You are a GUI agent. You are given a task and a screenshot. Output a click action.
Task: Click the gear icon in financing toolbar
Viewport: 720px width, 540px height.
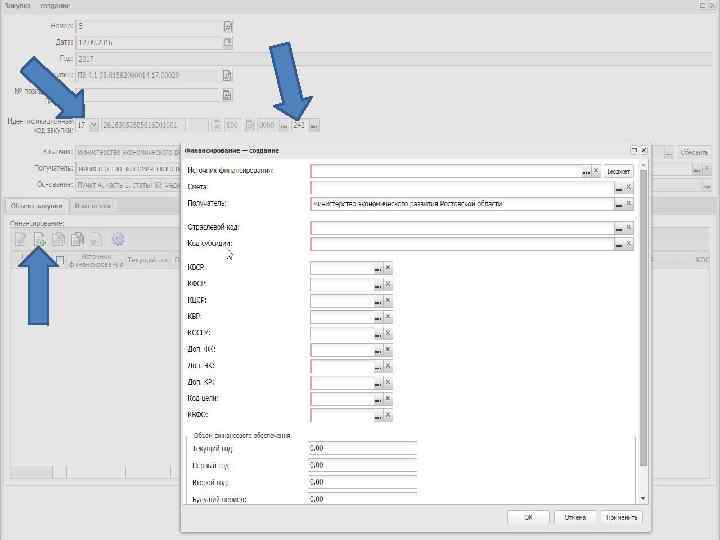pyautogui.click(x=118, y=239)
